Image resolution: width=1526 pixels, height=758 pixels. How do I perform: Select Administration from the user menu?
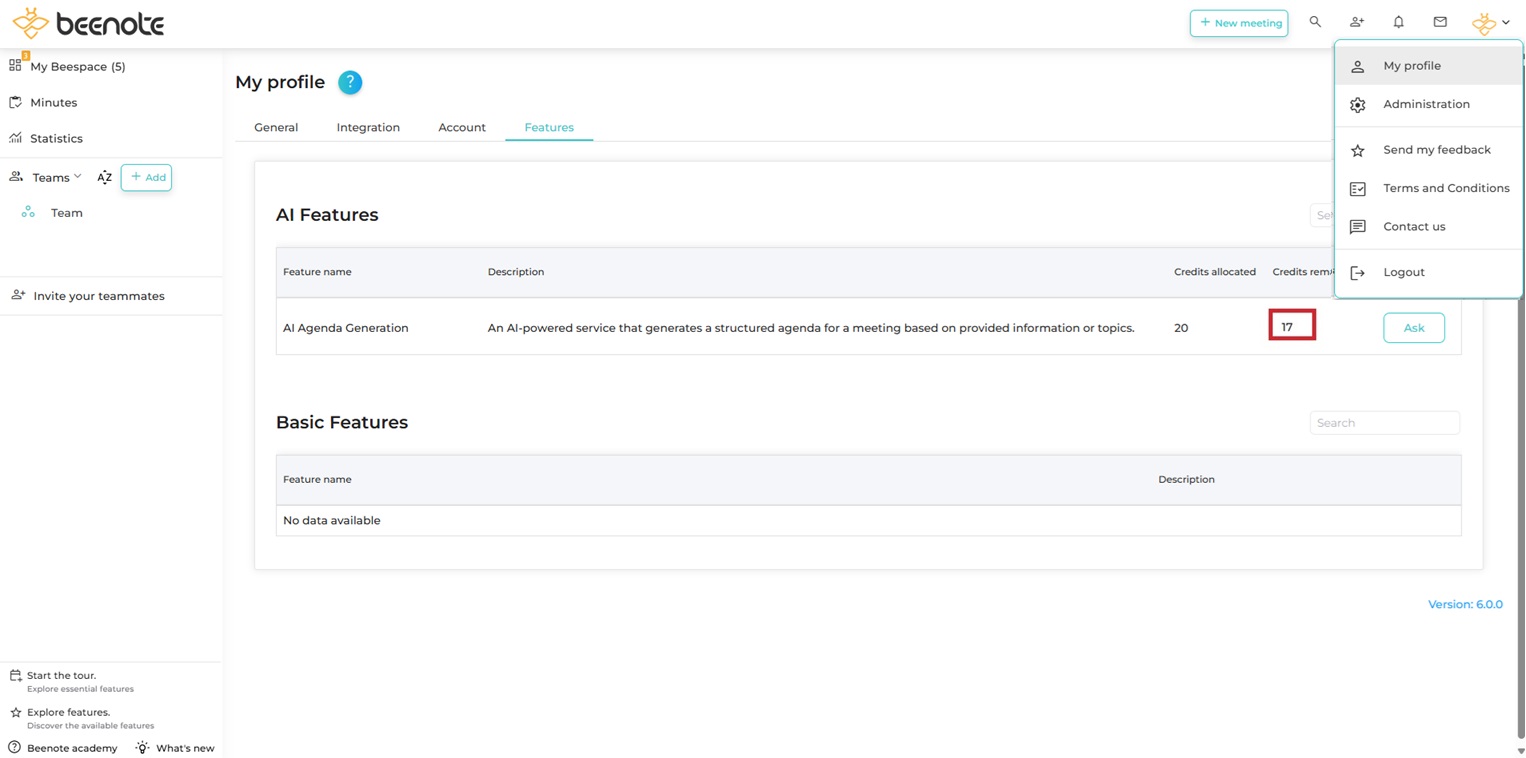pyautogui.click(x=1425, y=104)
